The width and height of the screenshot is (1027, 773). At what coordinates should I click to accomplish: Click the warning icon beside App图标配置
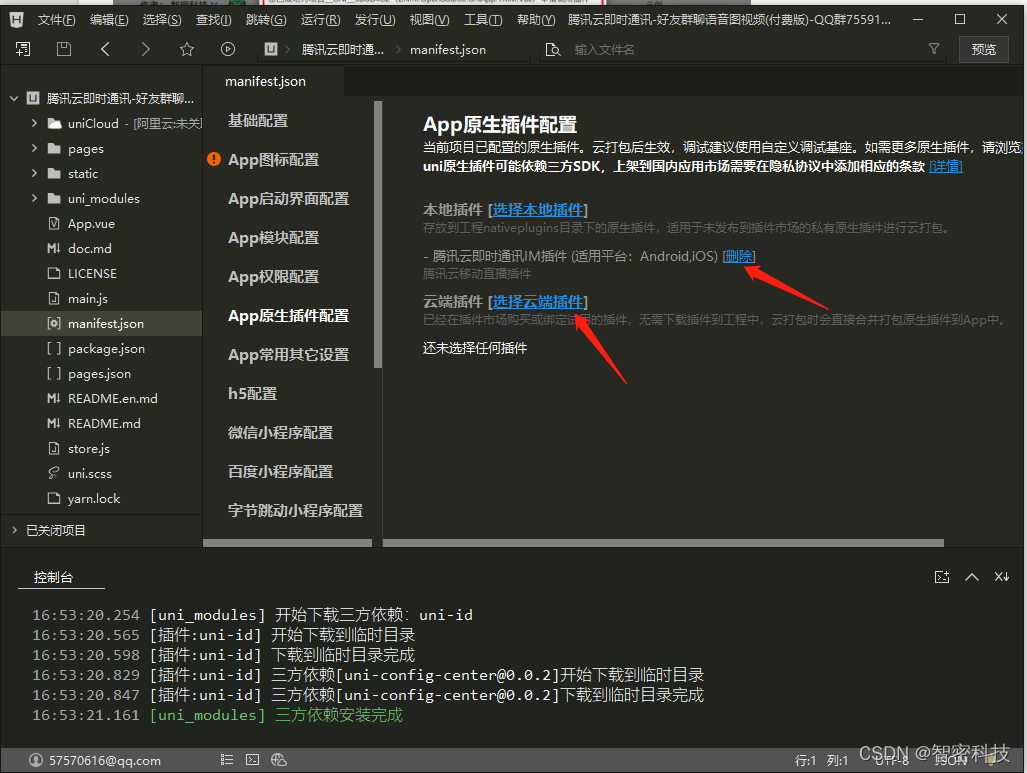(x=214, y=159)
